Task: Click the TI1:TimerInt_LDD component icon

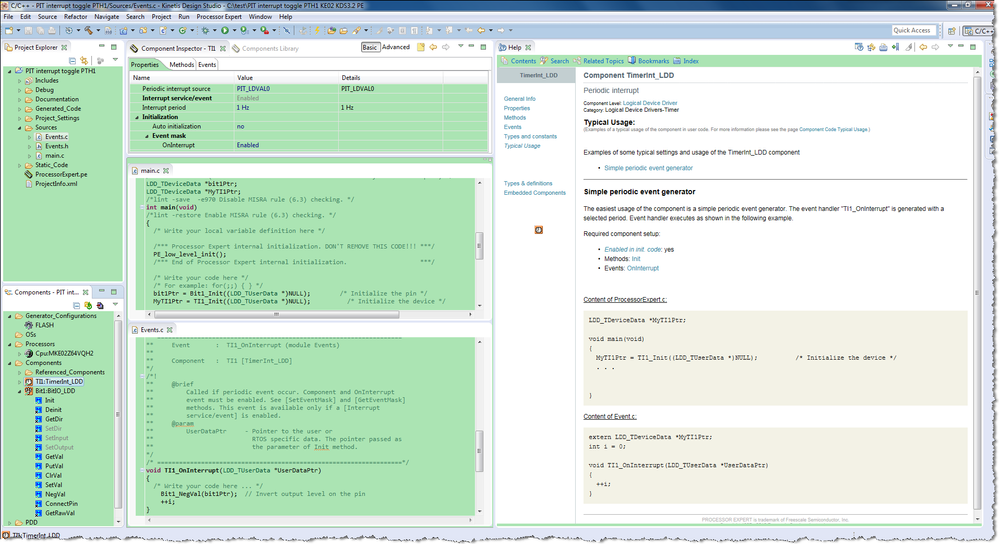Action: coord(29,382)
